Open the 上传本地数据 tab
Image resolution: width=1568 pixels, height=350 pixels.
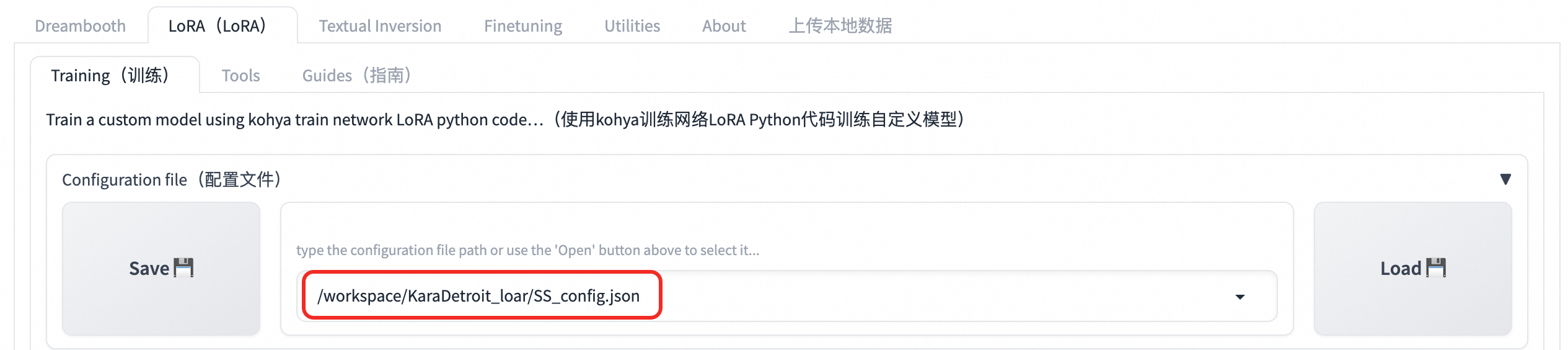coord(840,26)
